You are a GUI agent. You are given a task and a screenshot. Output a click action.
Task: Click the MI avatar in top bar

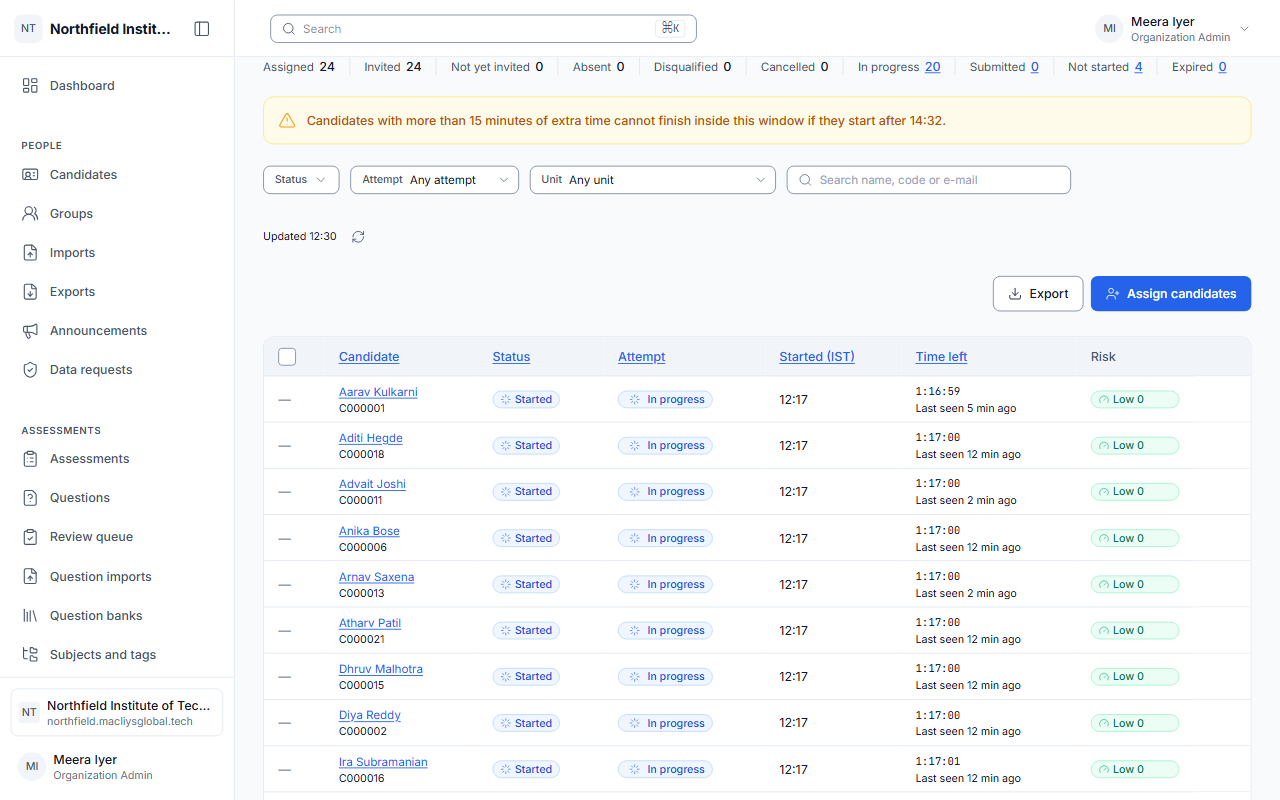click(1109, 29)
